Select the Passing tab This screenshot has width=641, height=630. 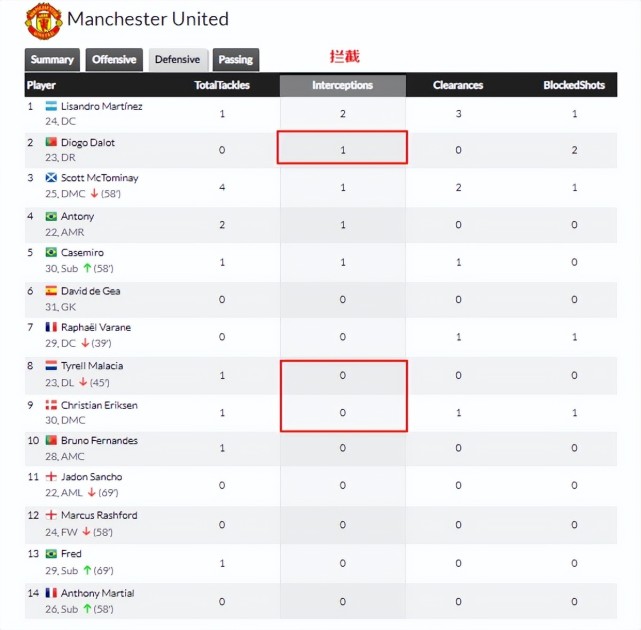236,60
